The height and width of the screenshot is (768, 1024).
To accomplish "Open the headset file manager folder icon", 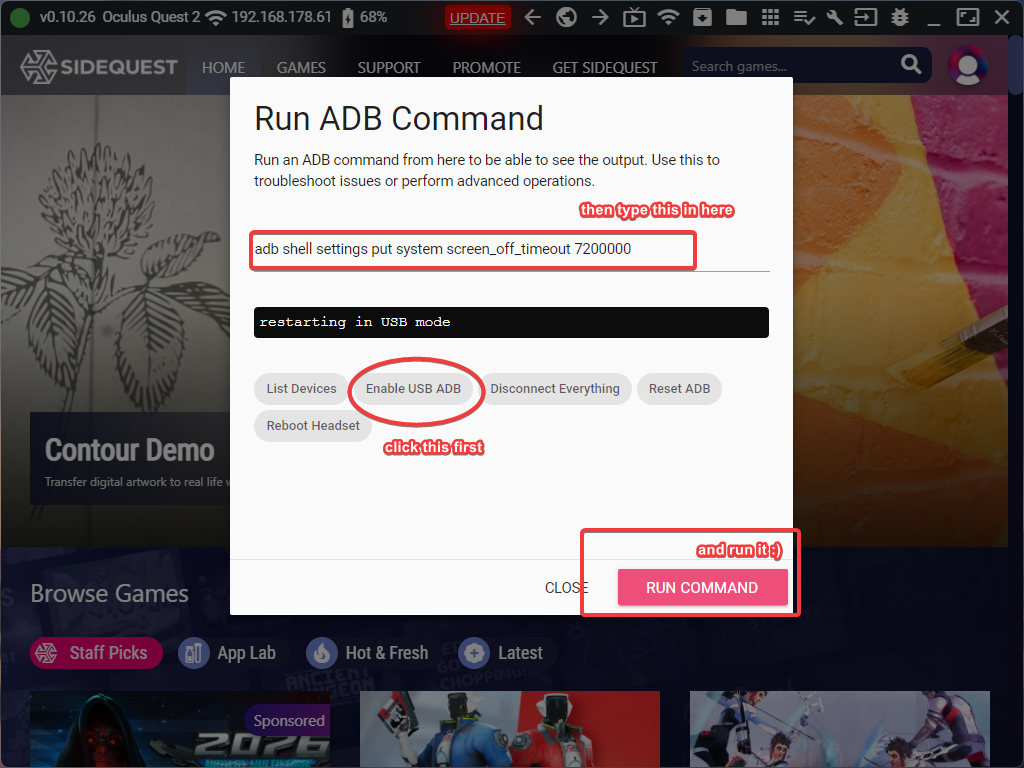I will (x=736, y=17).
